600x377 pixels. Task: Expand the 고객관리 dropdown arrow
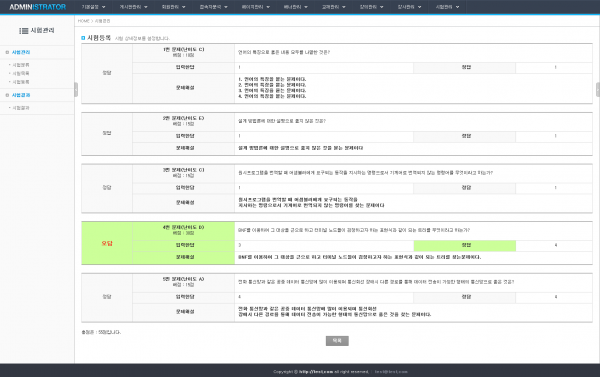click(x=344, y=7)
